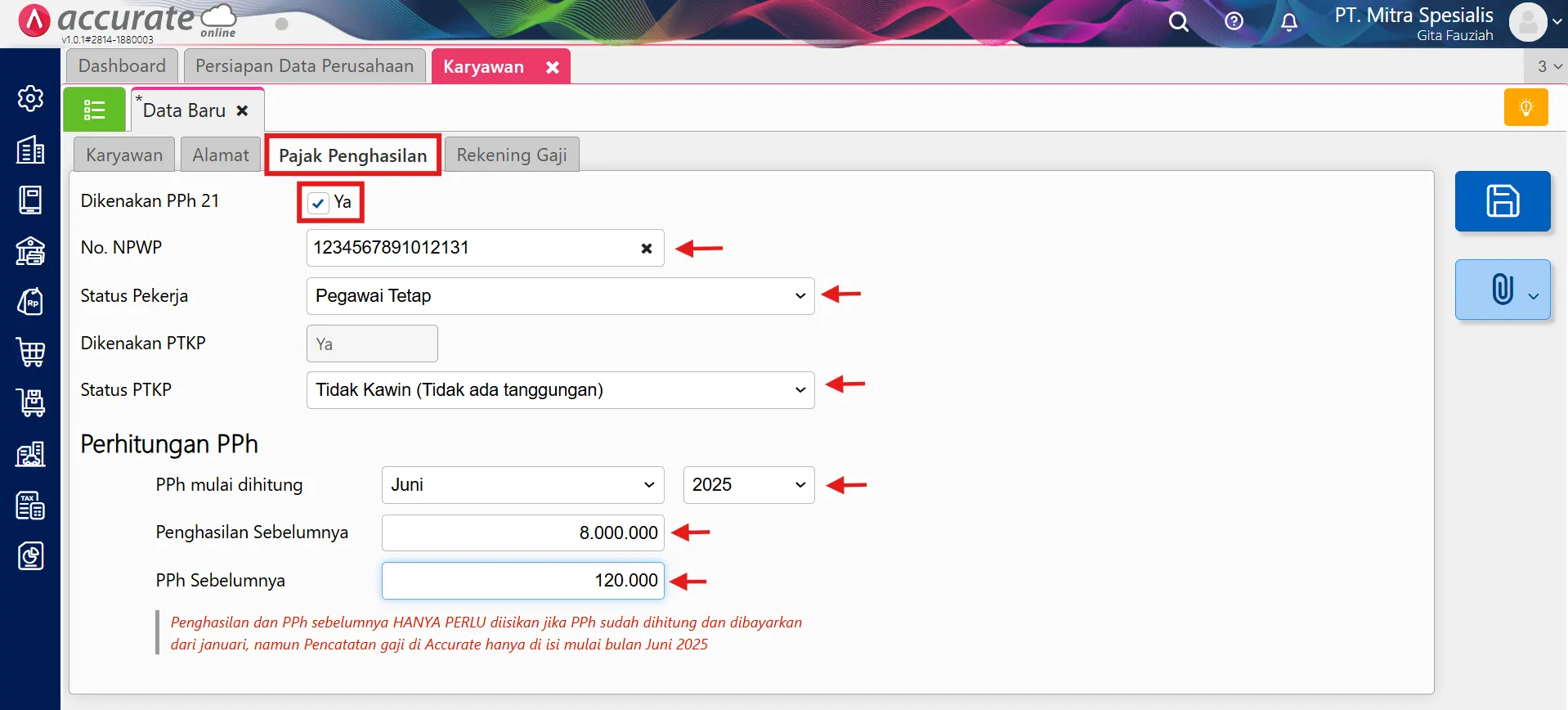Open the Status PTKP dropdown
This screenshot has width=1568, height=710.
point(560,390)
